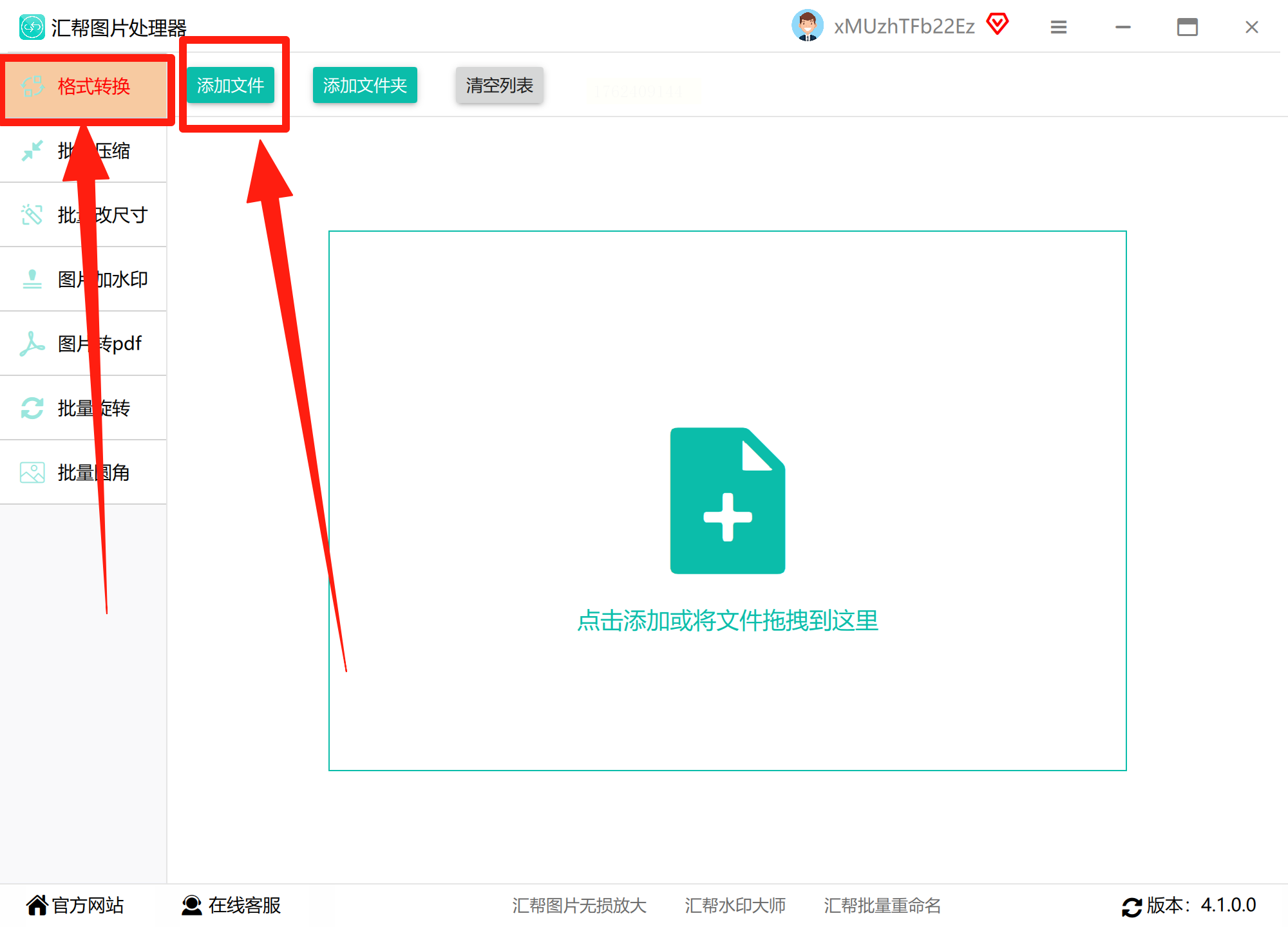Open the 汇帮水印大师 link
The width and height of the screenshot is (1288, 927).
coord(735,905)
